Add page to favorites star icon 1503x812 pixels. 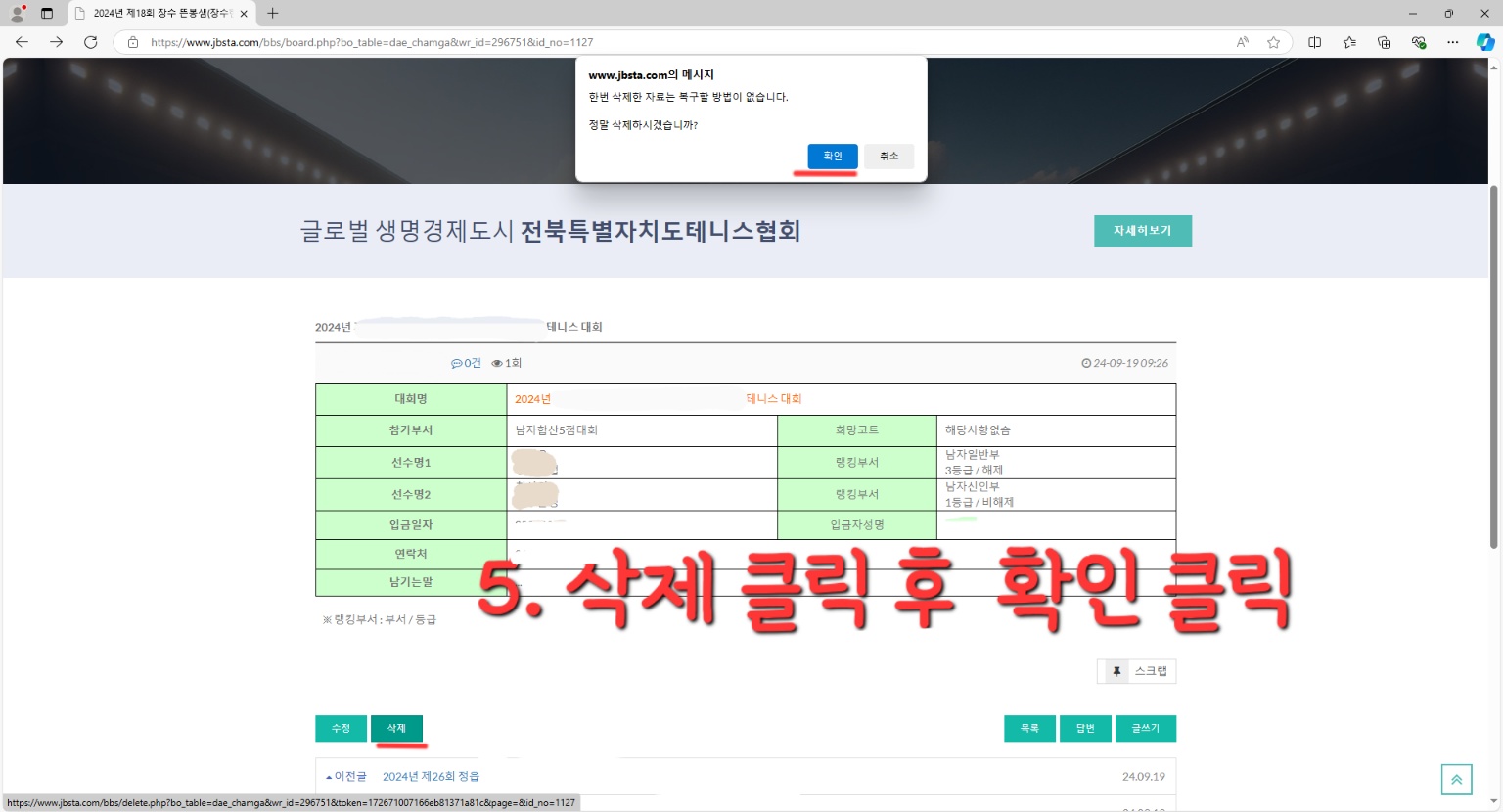[x=1273, y=42]
